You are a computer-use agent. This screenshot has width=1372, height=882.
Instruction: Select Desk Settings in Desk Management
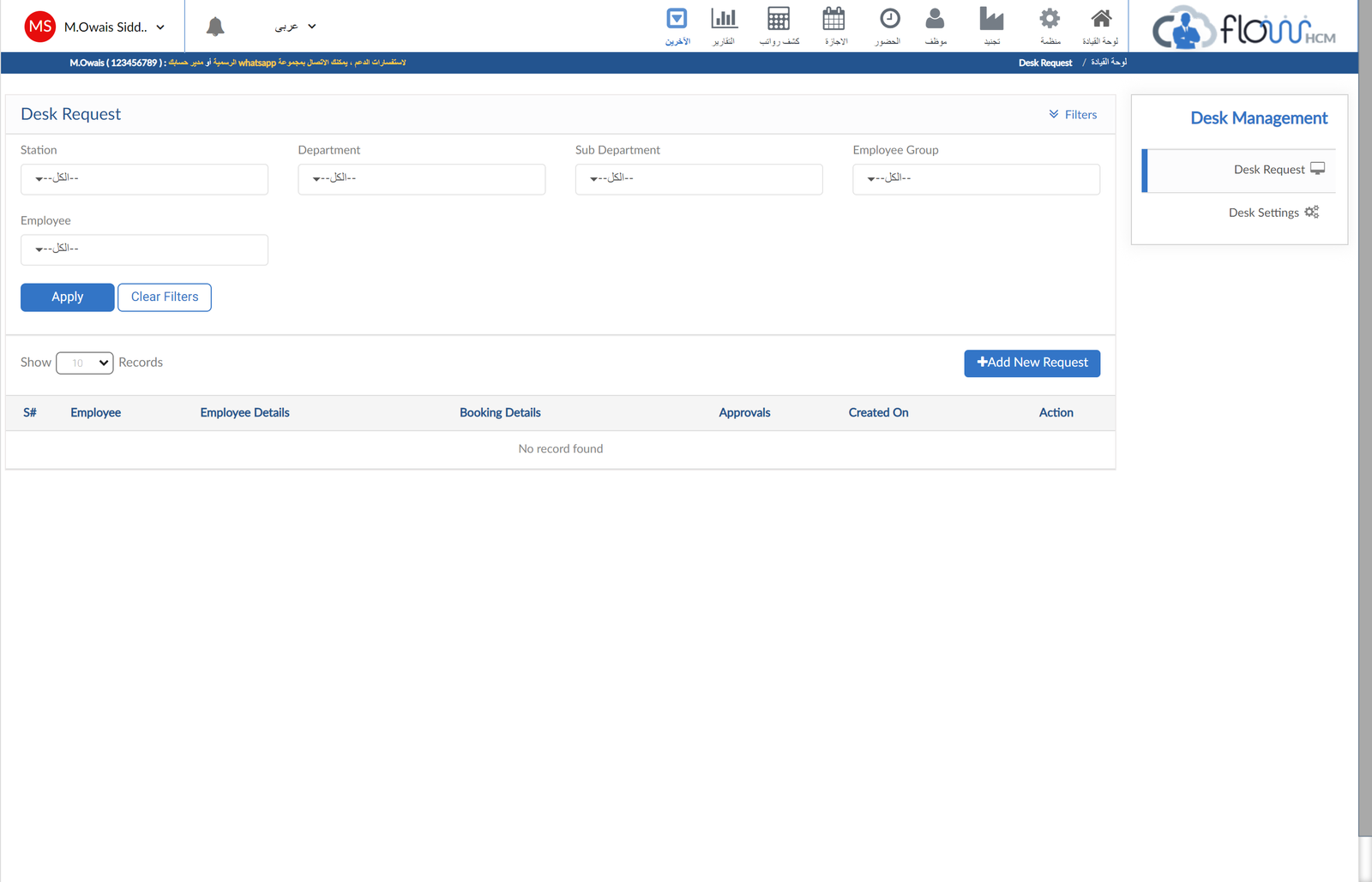(1264, 213)
